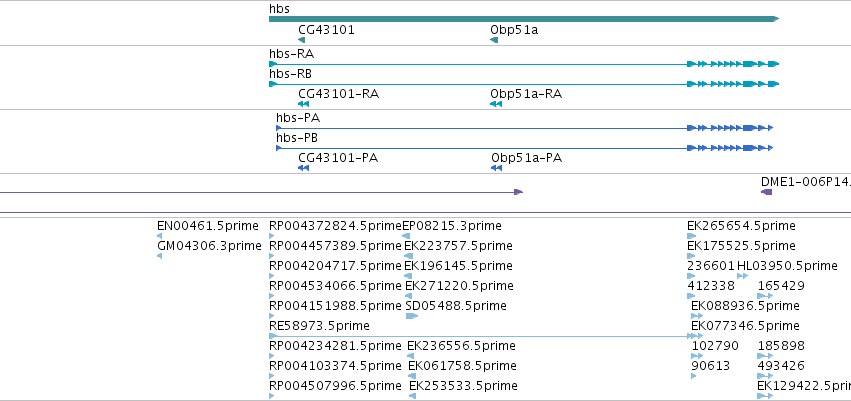Click the EK265654.5prime EST label
This screenshot has width=851, height=401.
tap(741, 226)
